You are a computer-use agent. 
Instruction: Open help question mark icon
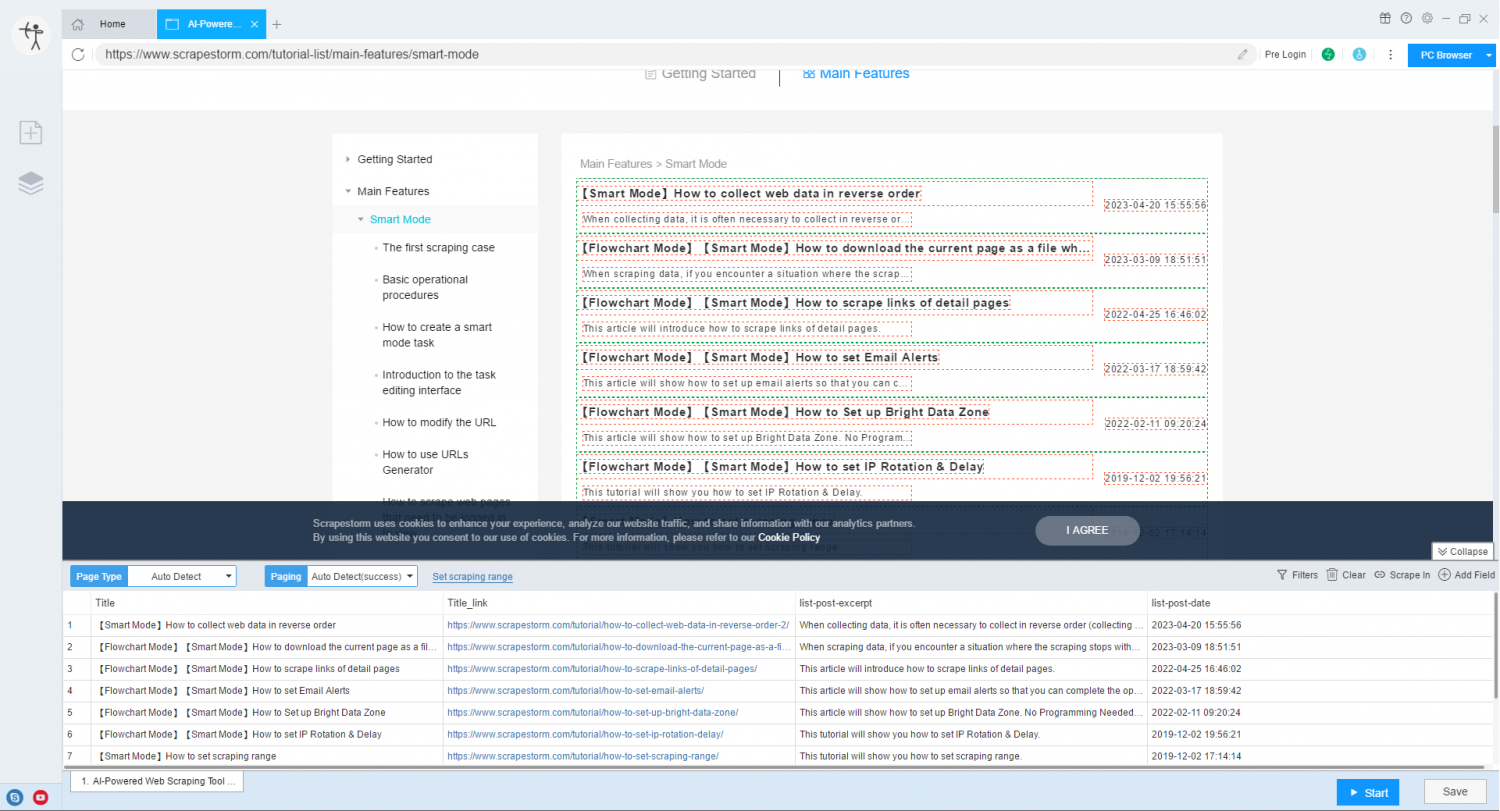[1406, 18]
